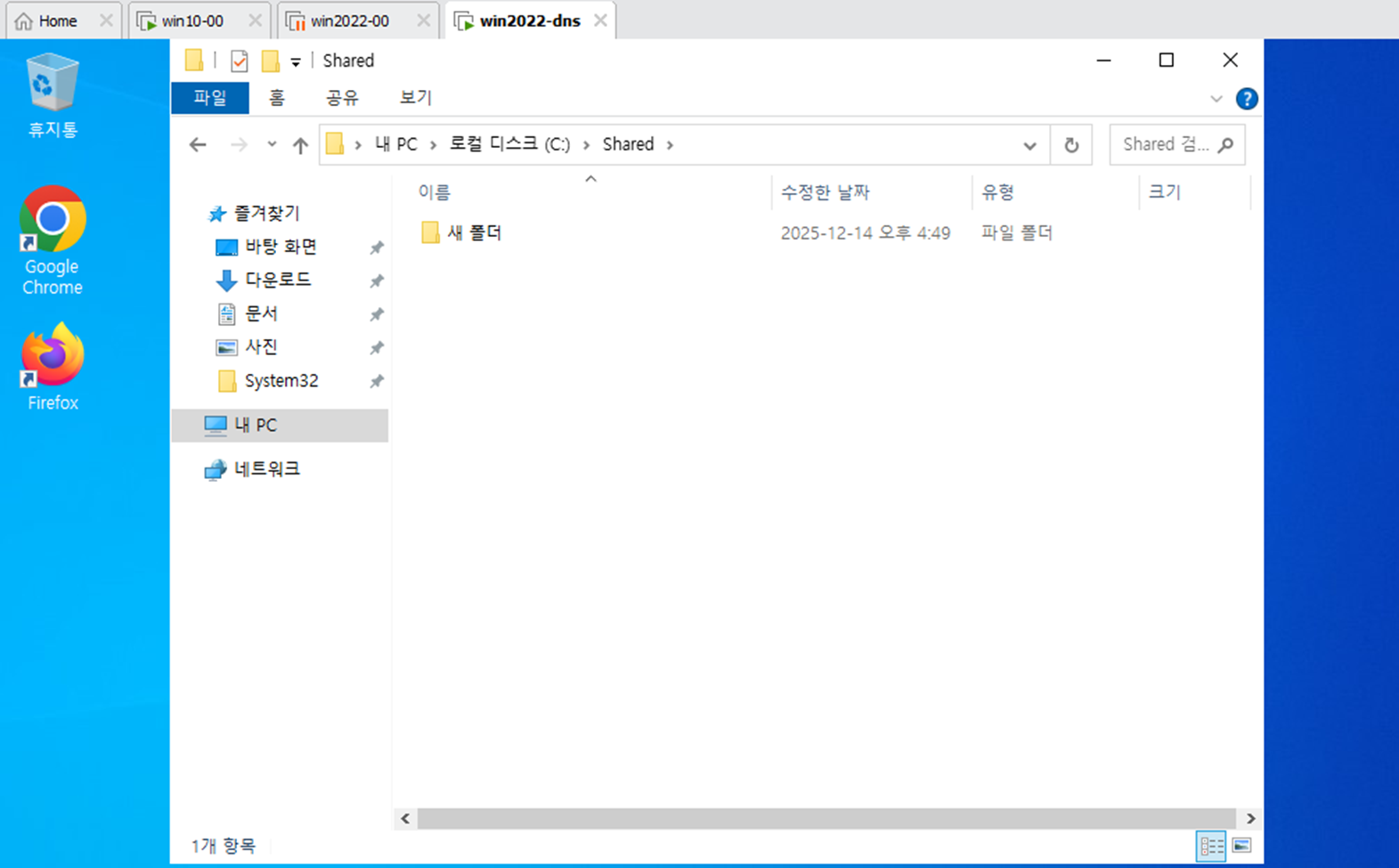The width and height of the screenshot is (1399, 868).
Task: Close the win10-00 VM tab
Action: (255, 20)
